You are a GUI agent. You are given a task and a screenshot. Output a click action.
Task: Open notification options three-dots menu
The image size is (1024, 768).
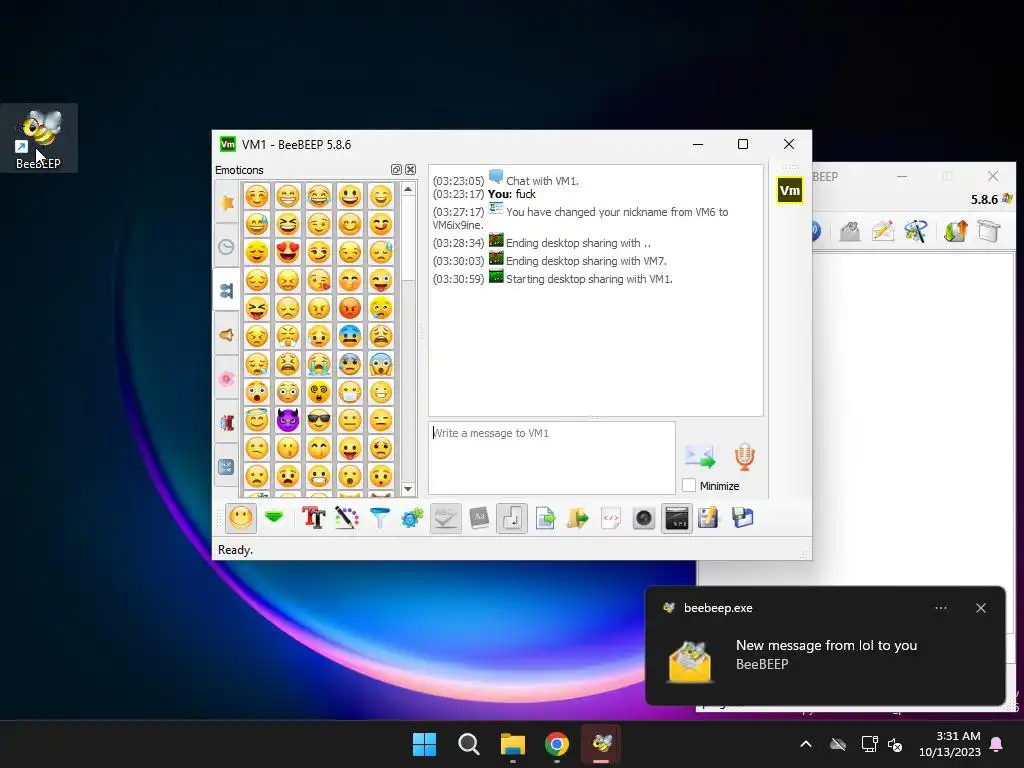941,608
